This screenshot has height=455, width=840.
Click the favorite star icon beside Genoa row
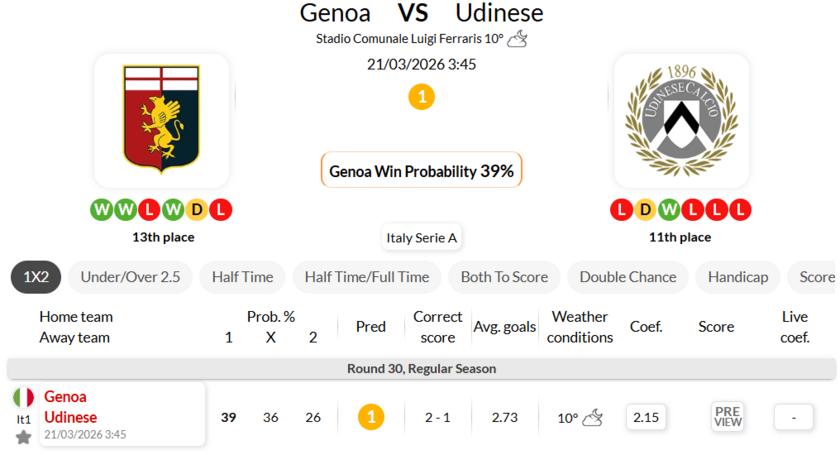[23, 437]
